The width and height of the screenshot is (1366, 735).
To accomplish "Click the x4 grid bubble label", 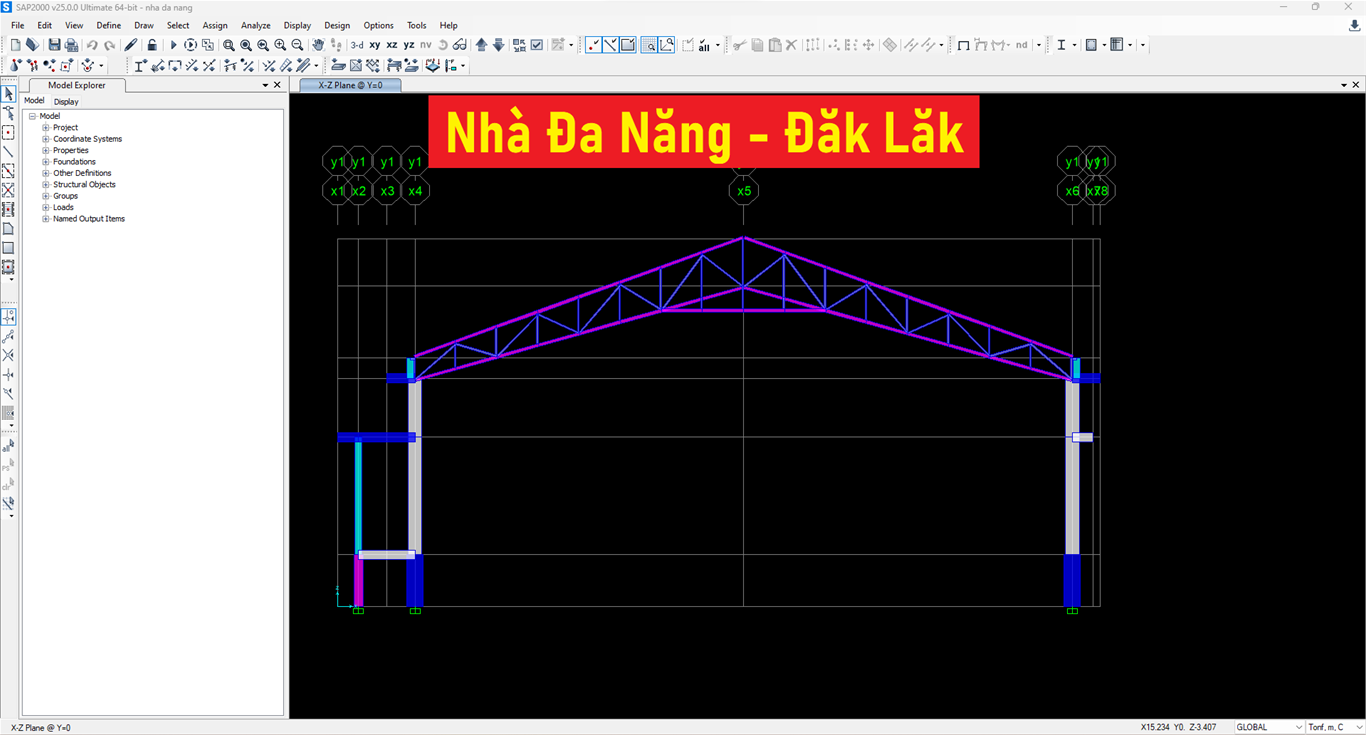I will 415,190.
